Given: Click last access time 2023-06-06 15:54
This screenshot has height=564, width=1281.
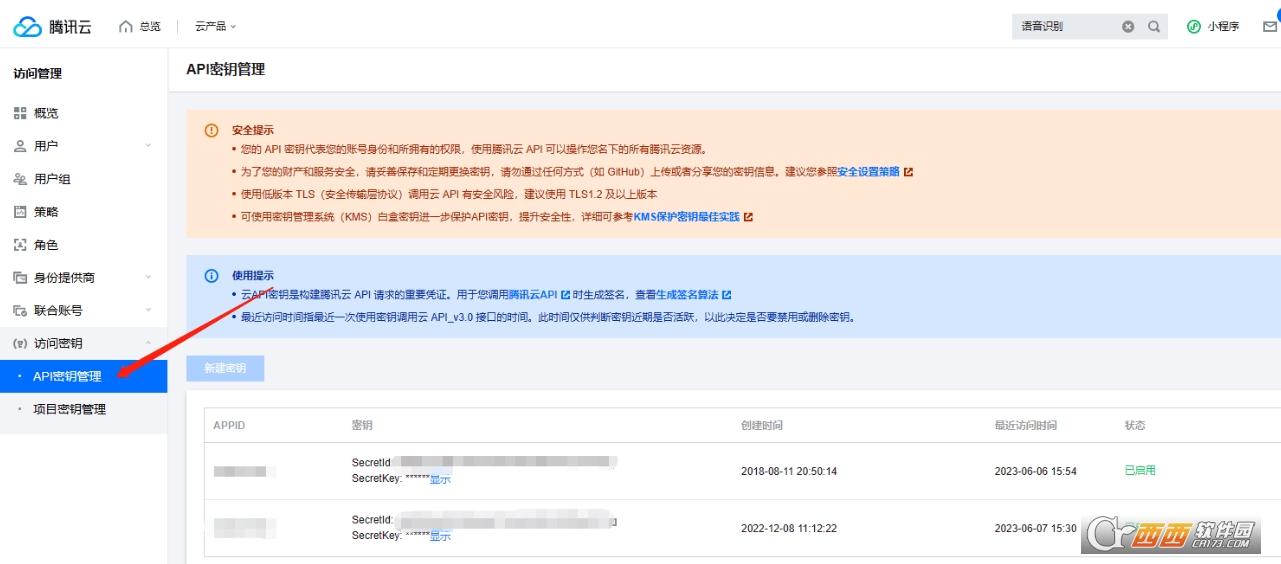Looking at the screenshot, I should click(x=1035, y=471).
